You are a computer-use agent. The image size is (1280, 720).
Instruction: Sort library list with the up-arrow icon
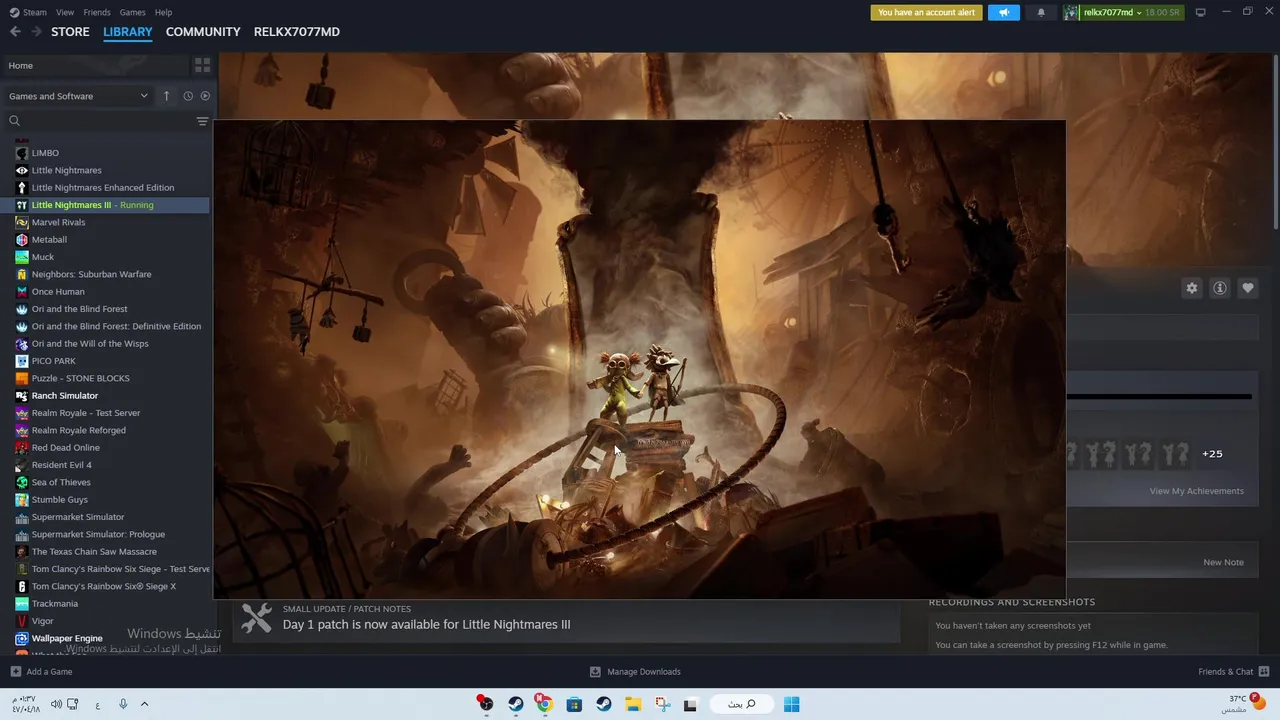click(166, 96)
